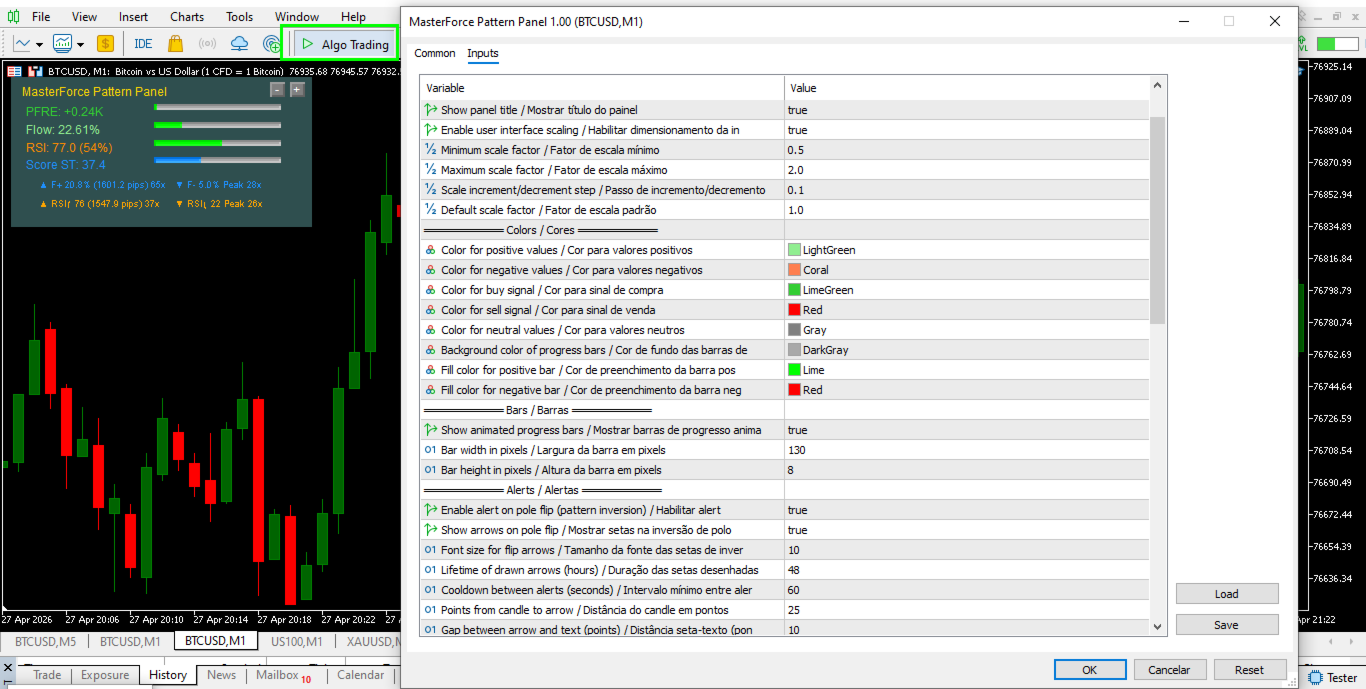Click the Save button

tap(1227, 625)
